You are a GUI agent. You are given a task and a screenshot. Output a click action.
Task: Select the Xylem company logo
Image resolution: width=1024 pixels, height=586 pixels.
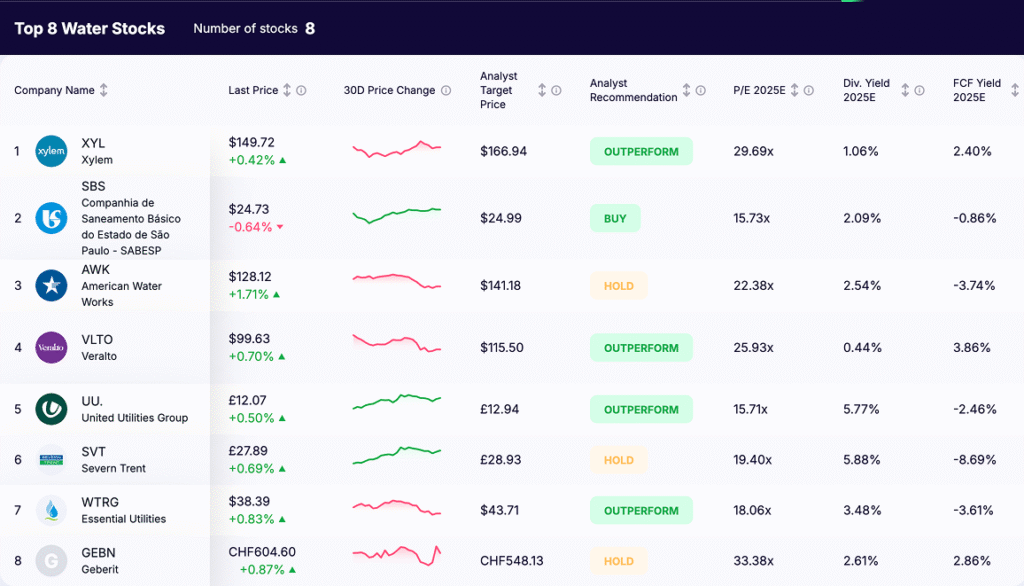(x=51, y=151)
